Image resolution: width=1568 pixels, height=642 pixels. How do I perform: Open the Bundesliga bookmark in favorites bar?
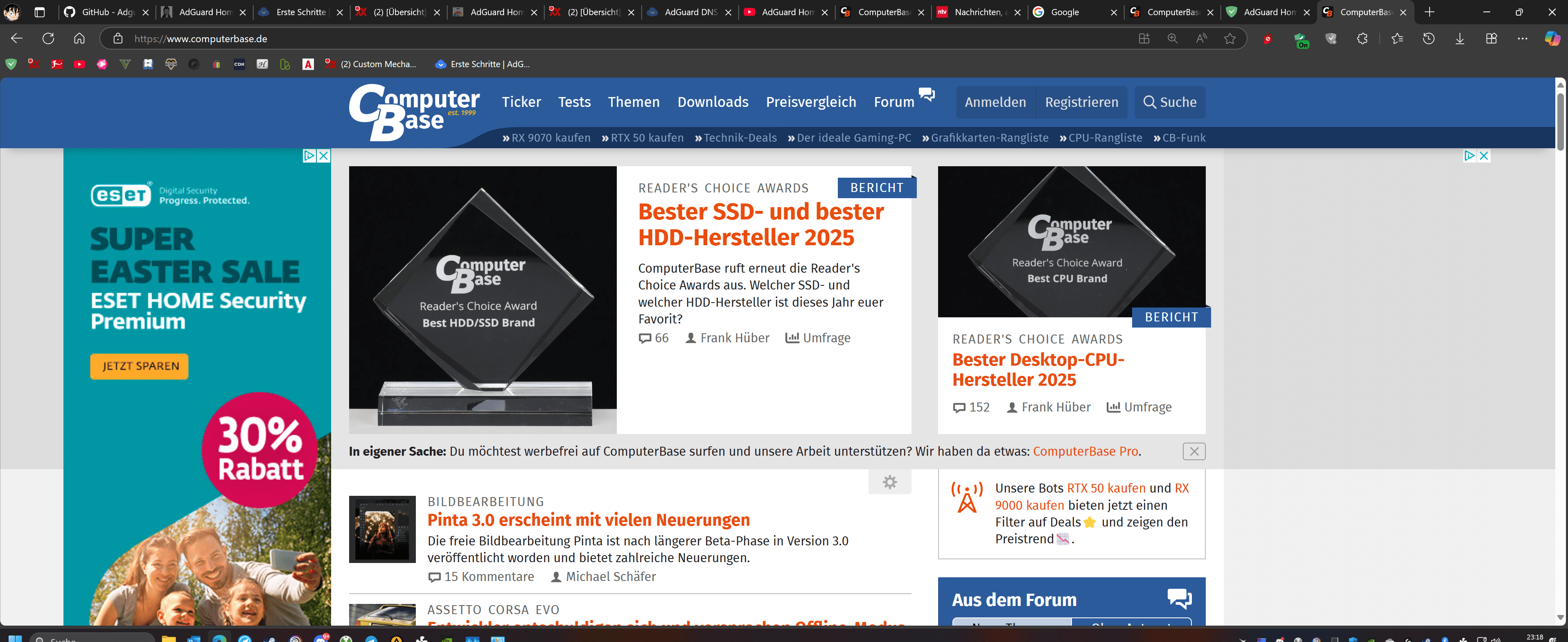click(56, 64)
